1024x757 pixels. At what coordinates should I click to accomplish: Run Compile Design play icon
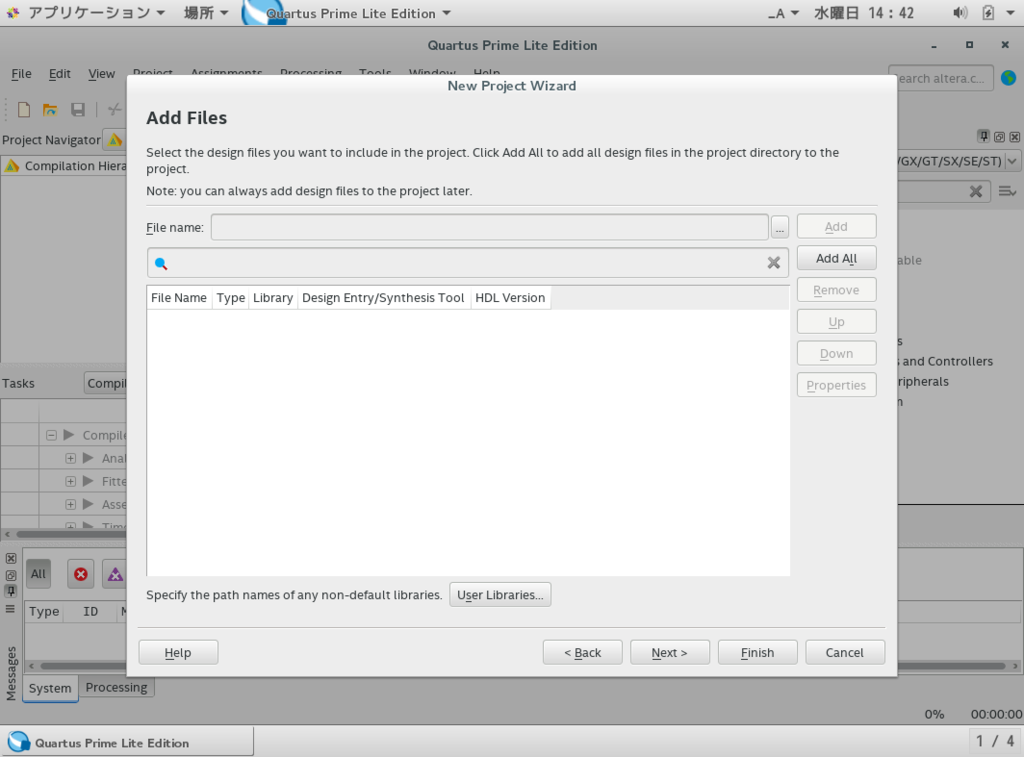point(69,434)
